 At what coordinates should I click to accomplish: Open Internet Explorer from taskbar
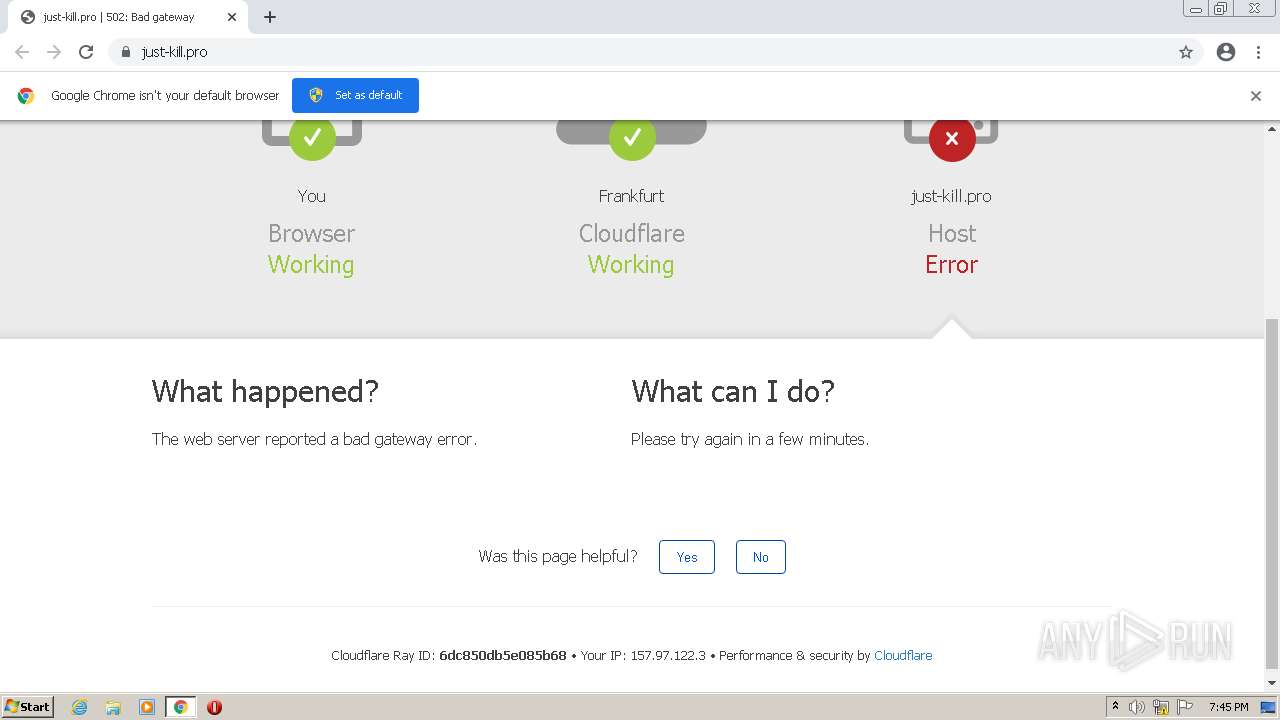pyautogui.click(x=79, y=707)
